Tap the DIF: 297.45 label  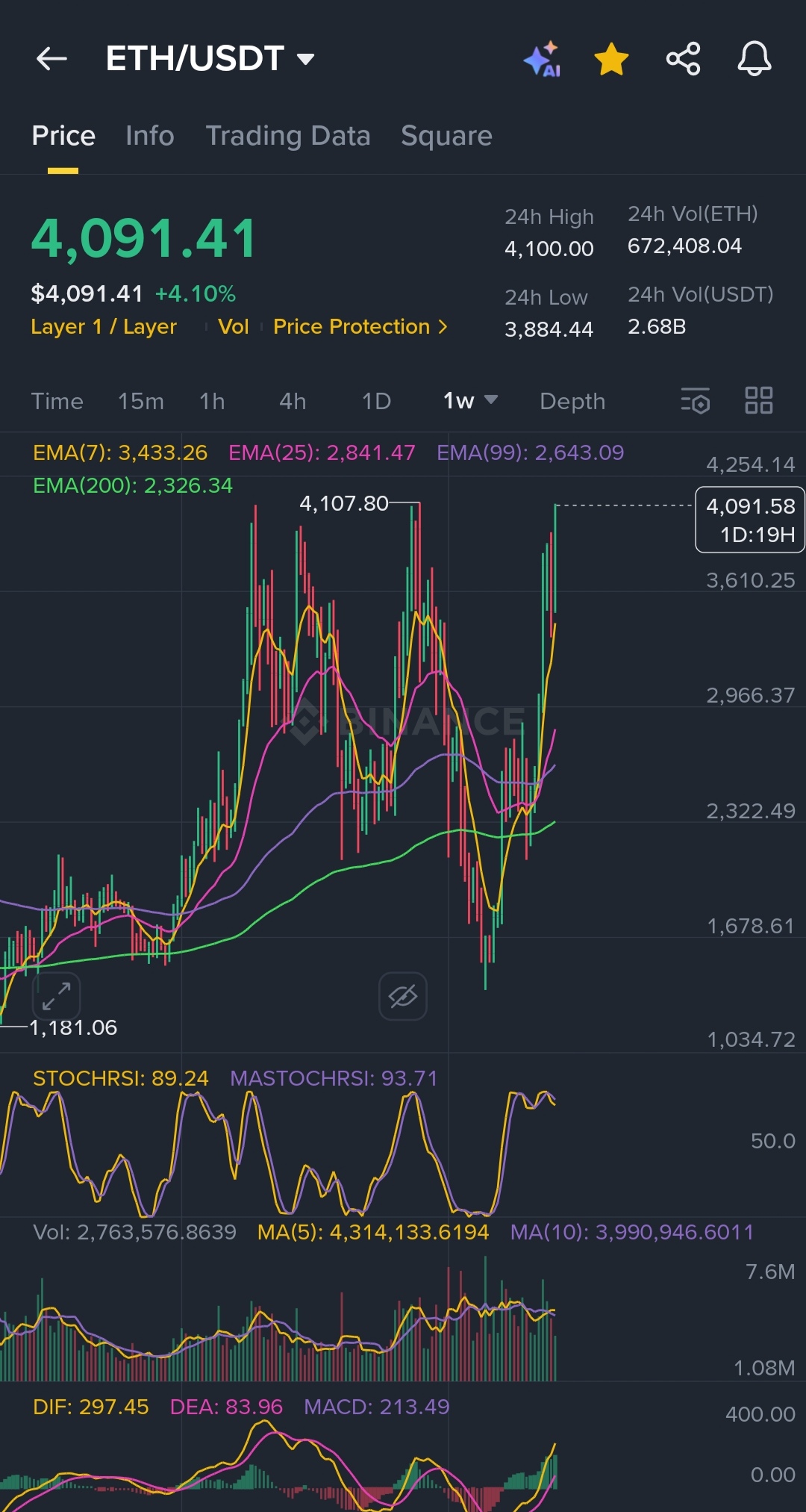coord(91,1407)
